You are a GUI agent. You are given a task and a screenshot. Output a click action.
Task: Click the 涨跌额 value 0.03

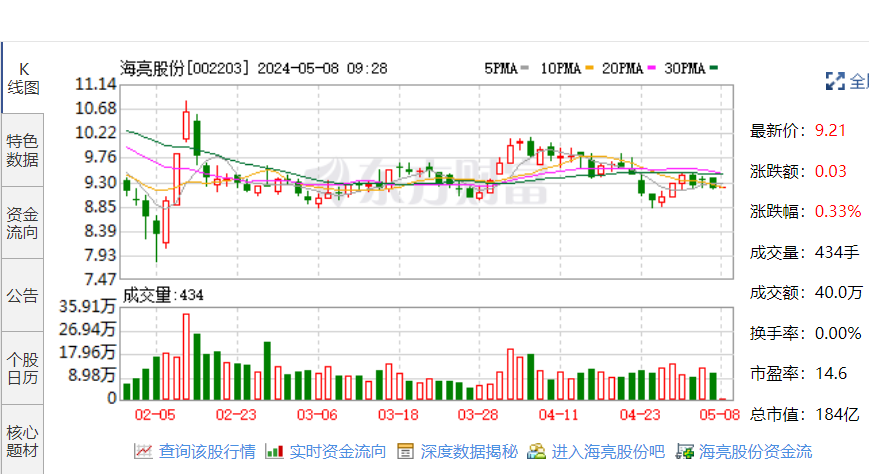830,171
